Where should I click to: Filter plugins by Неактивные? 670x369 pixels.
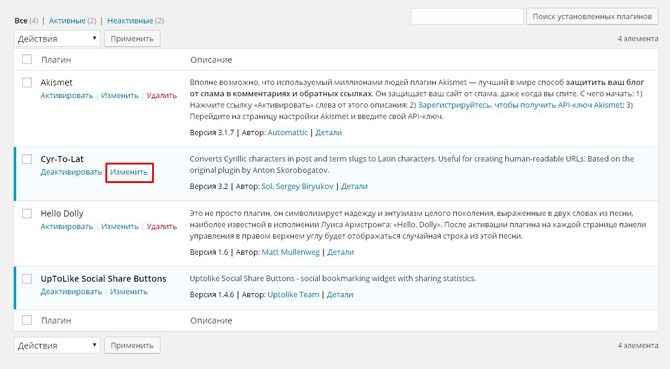[x=130, y=20]
